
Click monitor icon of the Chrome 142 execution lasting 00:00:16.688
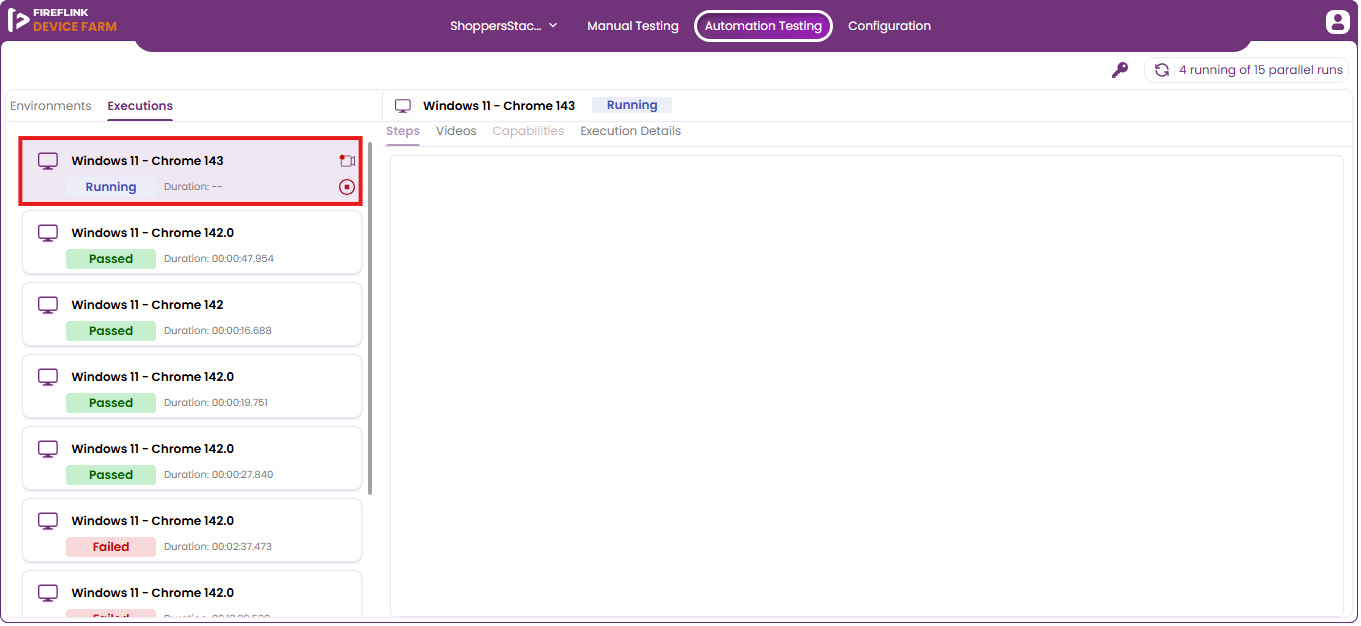point(48,305)
